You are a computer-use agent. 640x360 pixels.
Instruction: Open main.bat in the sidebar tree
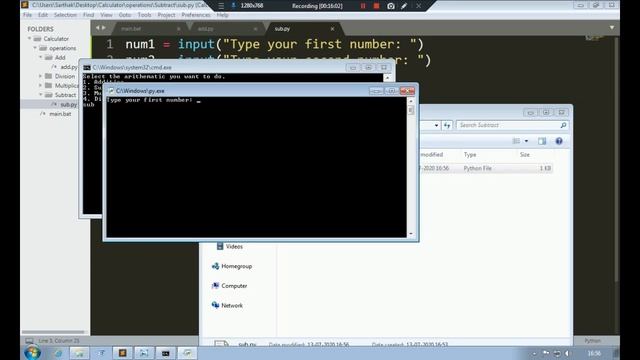60,114
